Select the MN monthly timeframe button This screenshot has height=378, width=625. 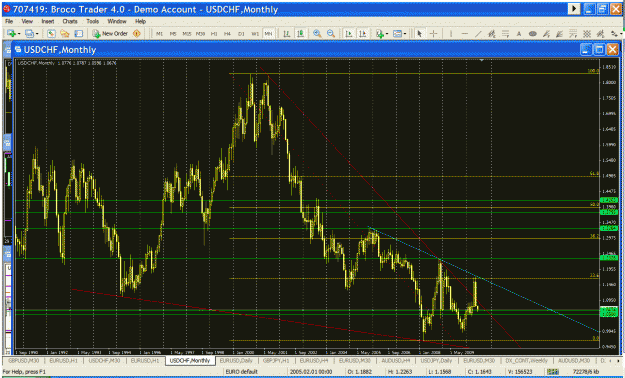[x=268, y=34]
